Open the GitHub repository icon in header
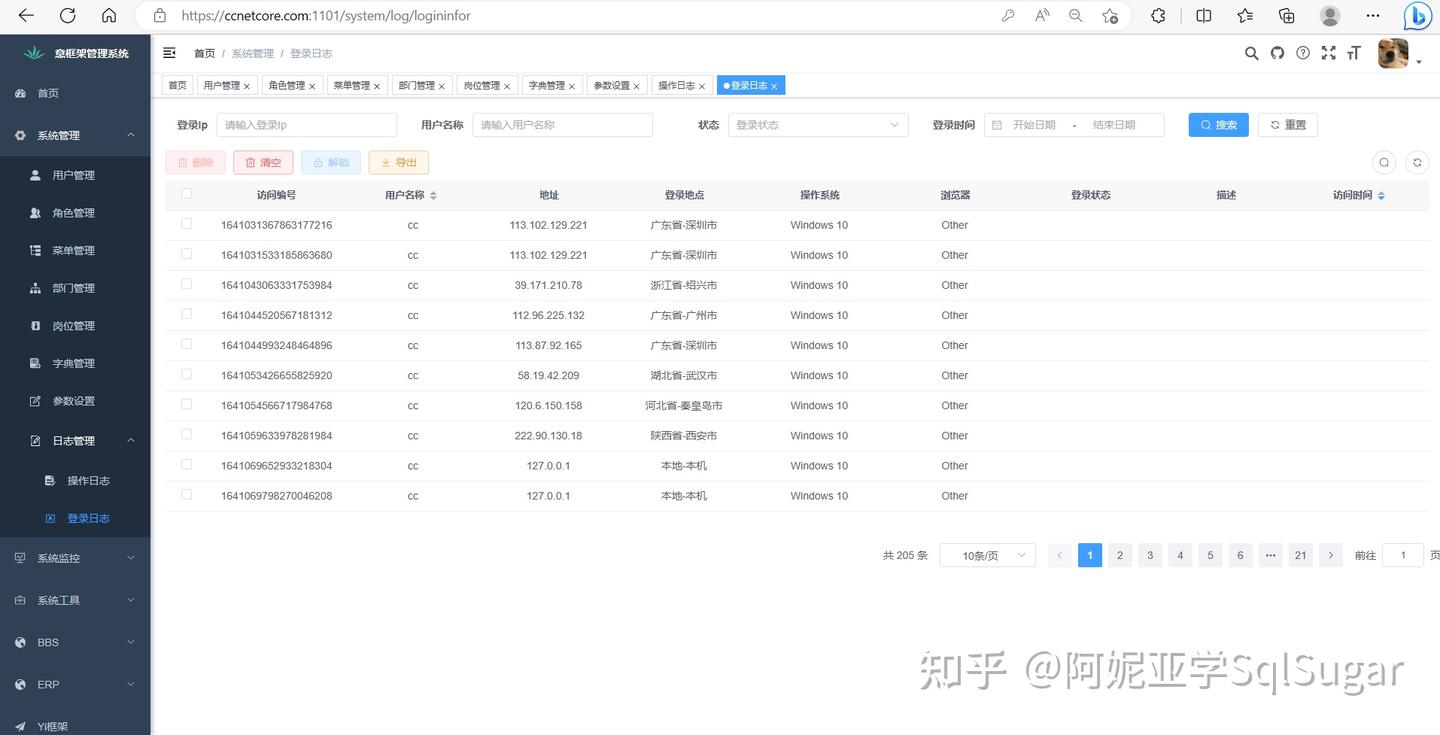1440x735 pixels. coord(1277,53)
